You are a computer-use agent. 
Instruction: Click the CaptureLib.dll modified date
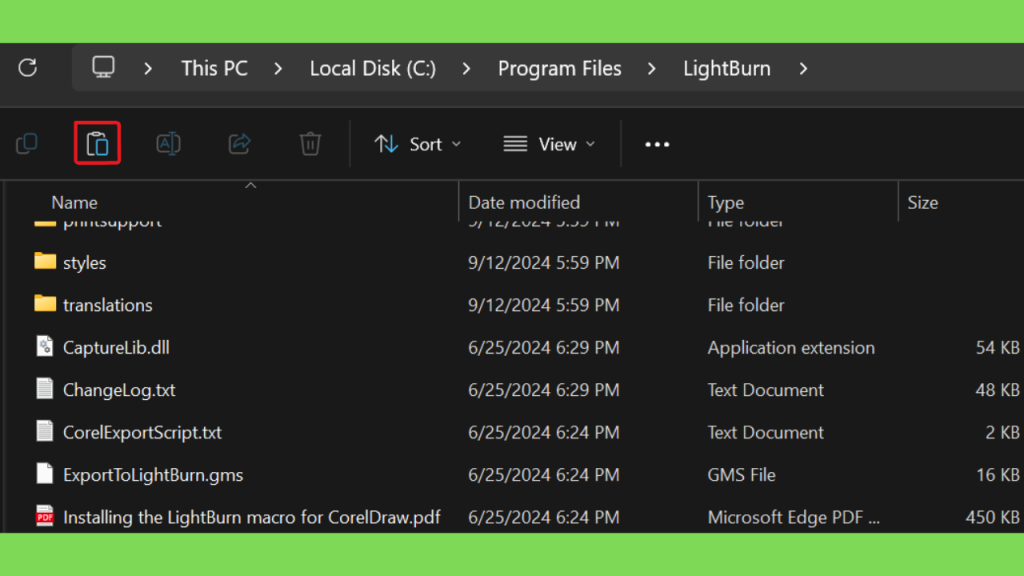543,347
